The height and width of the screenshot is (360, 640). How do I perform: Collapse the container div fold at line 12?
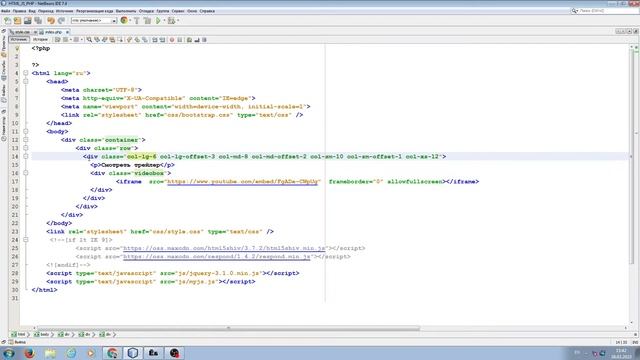(26, 140)
